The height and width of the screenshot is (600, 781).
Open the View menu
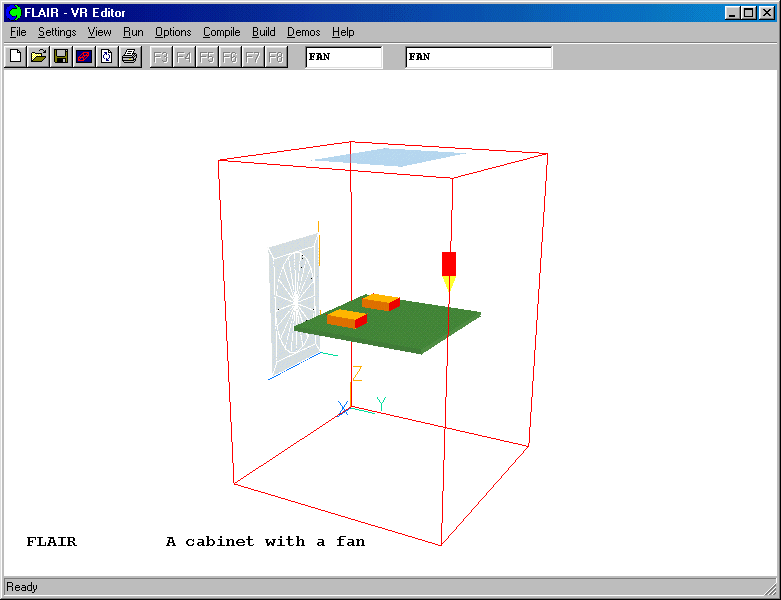99,32
